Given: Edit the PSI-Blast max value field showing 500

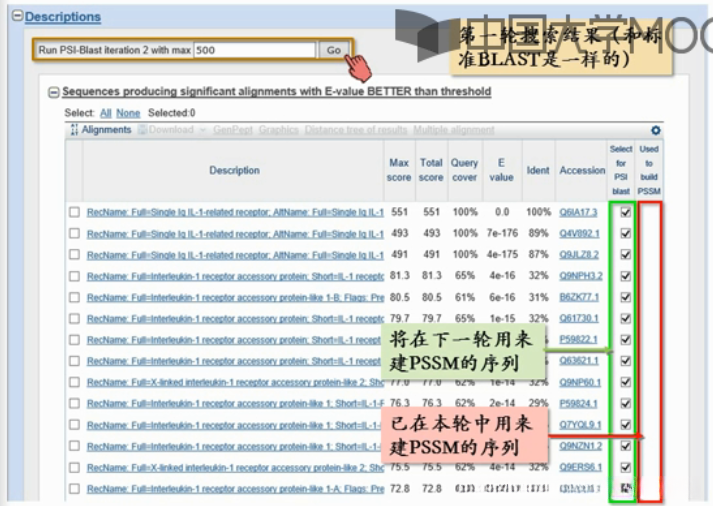Looking at the screenshot, I should pyautogui.click(x=254, y=50).
